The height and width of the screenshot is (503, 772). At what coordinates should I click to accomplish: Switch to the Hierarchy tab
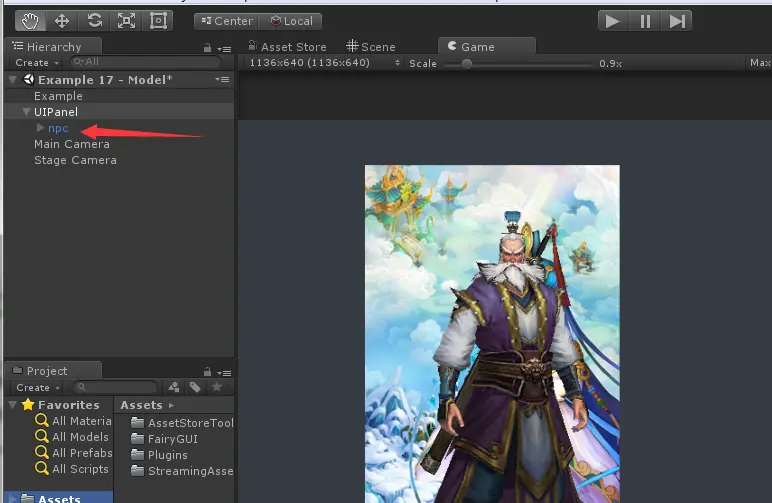(54, 46)
